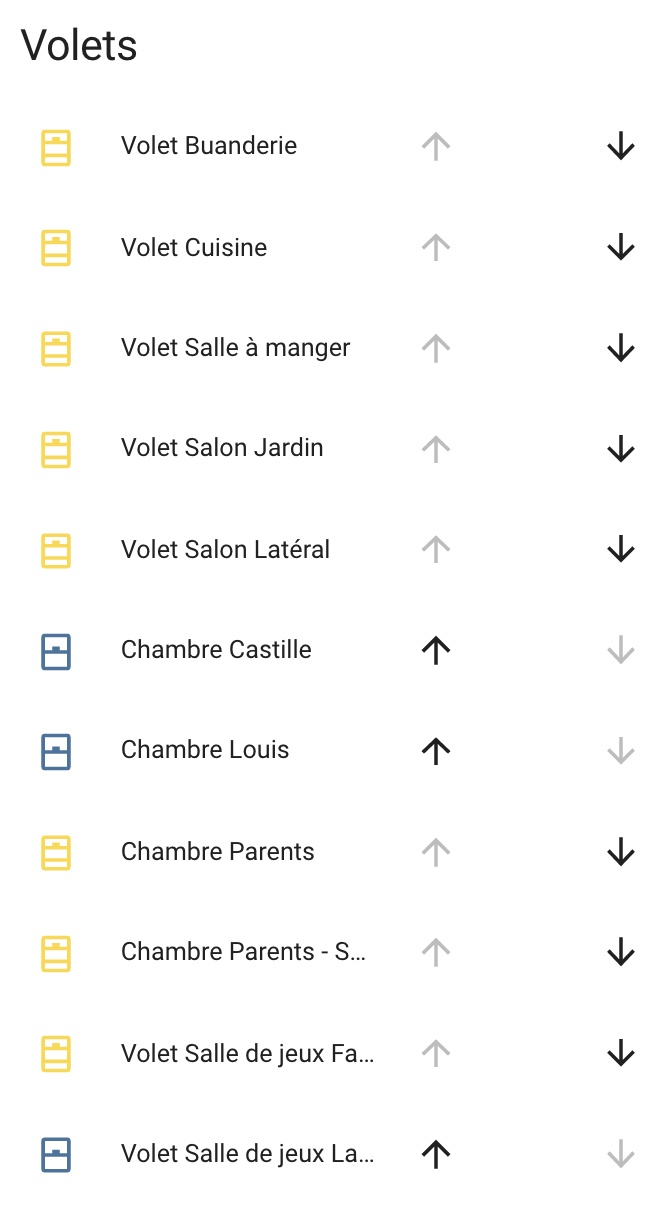Open the Chambre Castille shutter
Viewport: 666px width, 1214px height.
pyautogui.click(x=436, y=651)
